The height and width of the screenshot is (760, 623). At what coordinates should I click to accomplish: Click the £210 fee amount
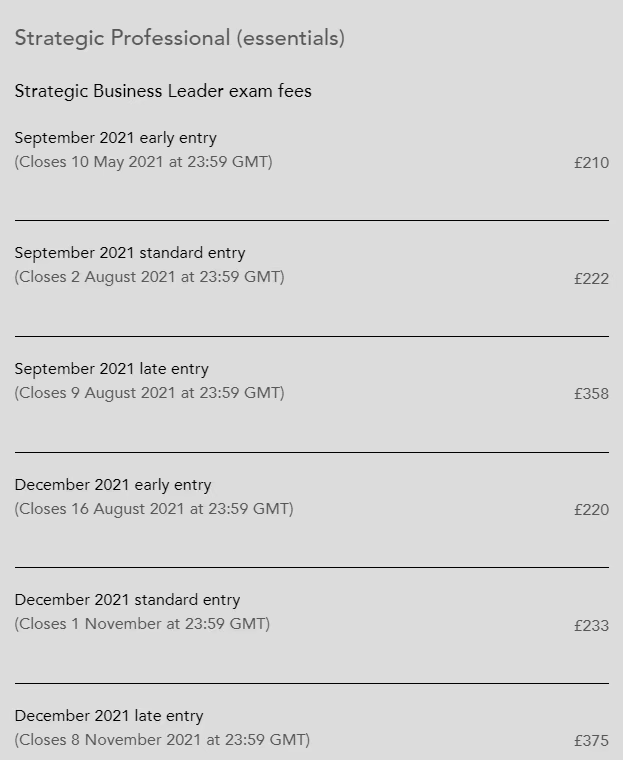[591, 162]
